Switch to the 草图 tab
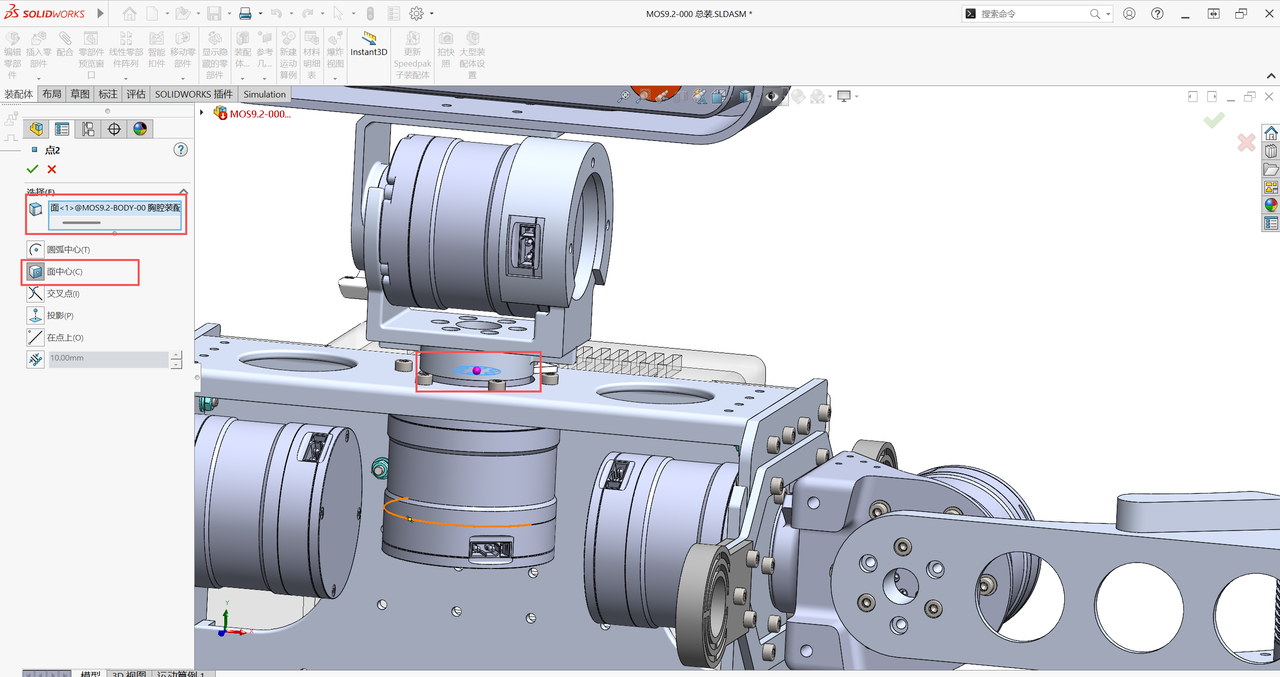The image size is (1280, 677). click(80, 94)
